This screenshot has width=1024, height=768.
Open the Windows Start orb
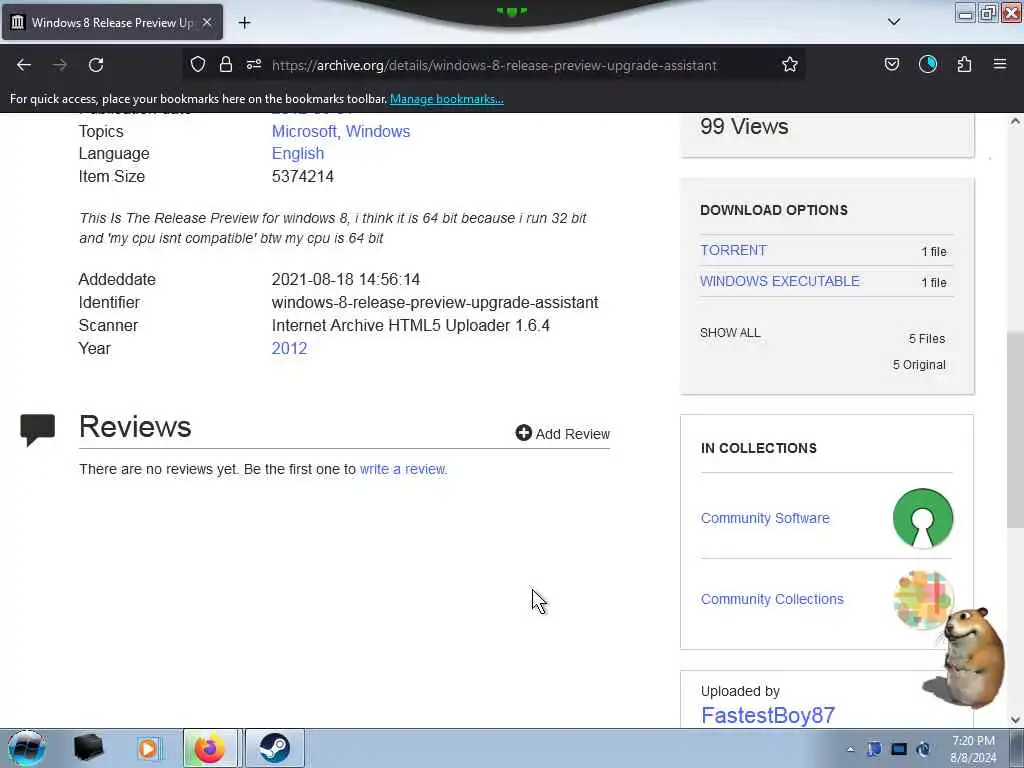[27, 748]
